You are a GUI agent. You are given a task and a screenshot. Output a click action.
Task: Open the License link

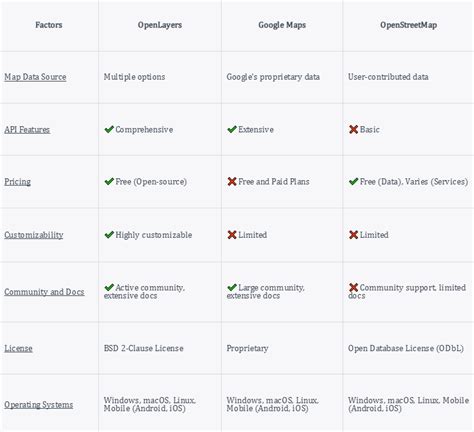(18, 349)
